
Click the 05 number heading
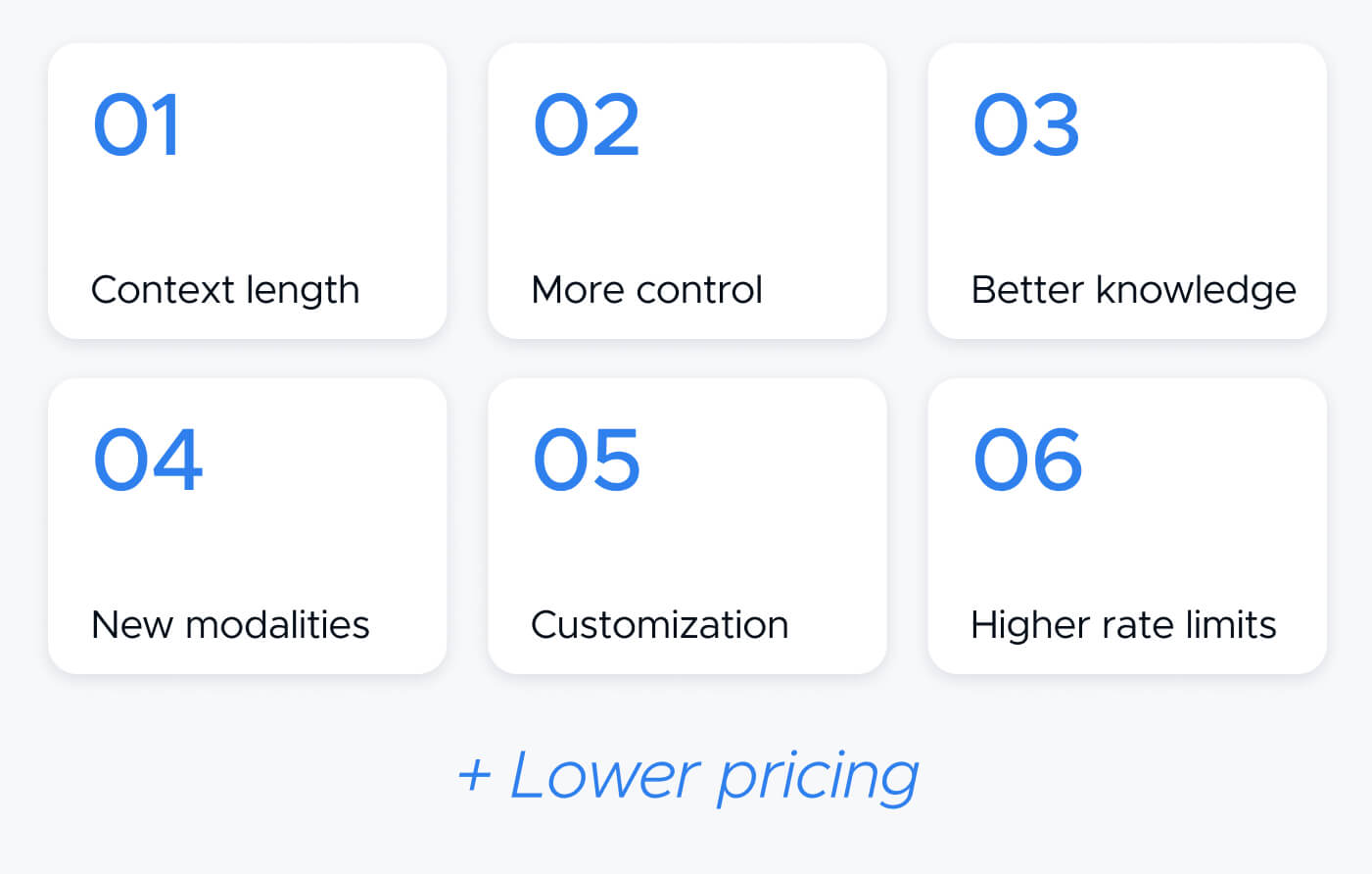tap(586, 460)
